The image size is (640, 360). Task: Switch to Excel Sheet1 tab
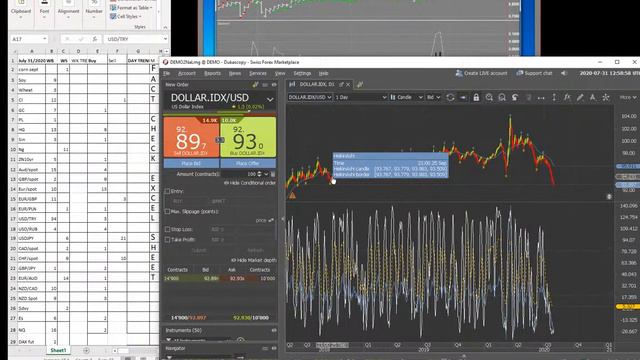click(x=58, y=350)
